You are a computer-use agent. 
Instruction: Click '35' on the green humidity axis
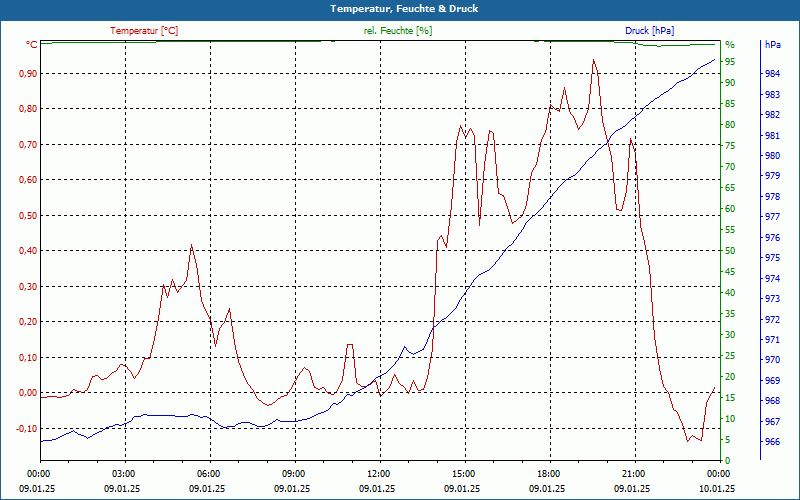pos(730,314)
